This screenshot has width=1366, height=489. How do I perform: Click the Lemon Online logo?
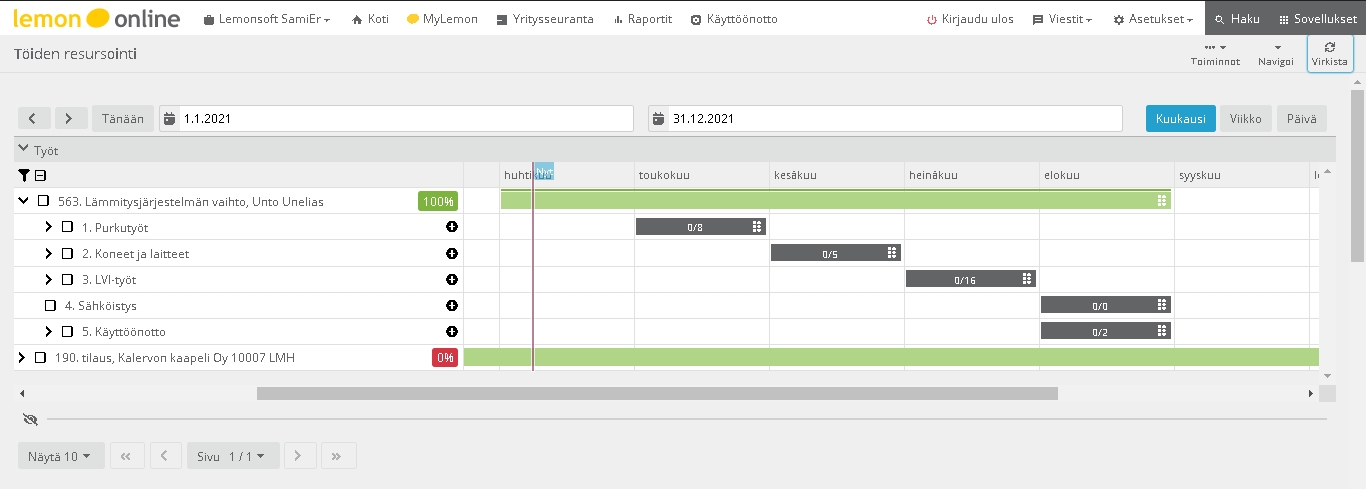coord(97,18)
